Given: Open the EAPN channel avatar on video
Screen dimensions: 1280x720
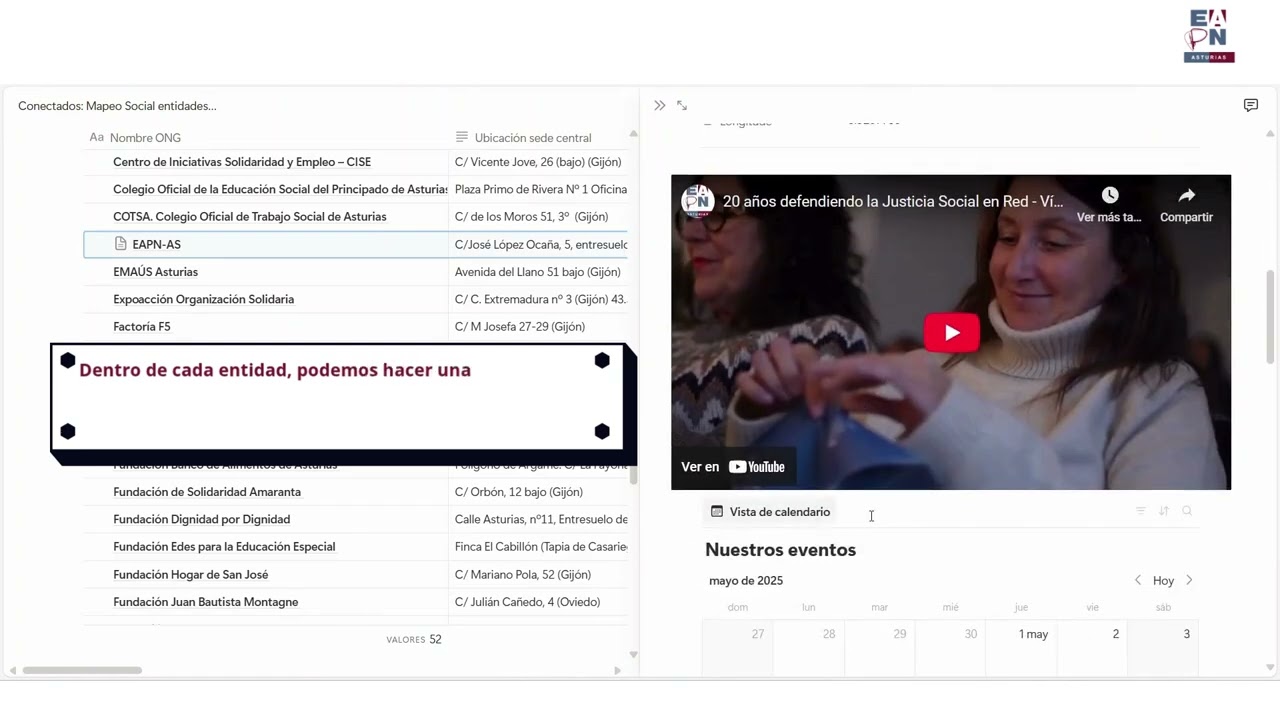Looking at the screenshot, I should (x=698, y=200).
